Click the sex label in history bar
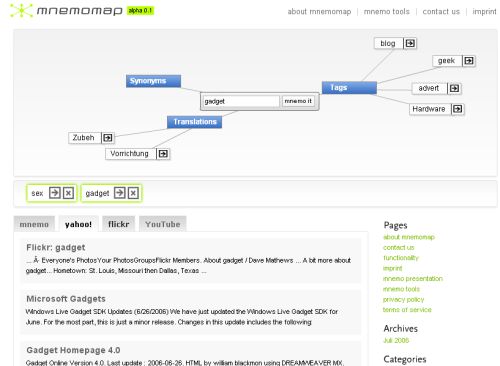500x366 pixels. click(x=37, y=193)
